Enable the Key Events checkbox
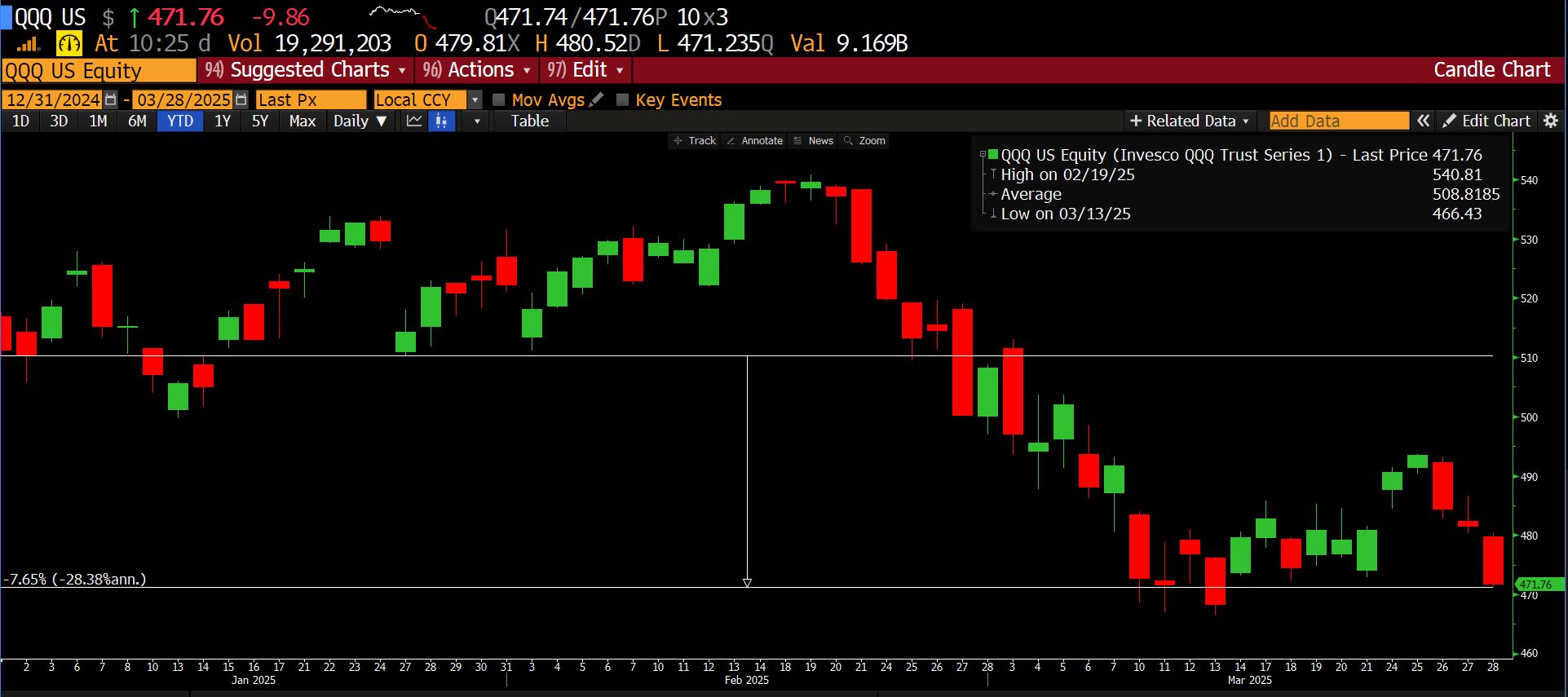This screenshot has height=697, width=1568. tap(623, 99)
